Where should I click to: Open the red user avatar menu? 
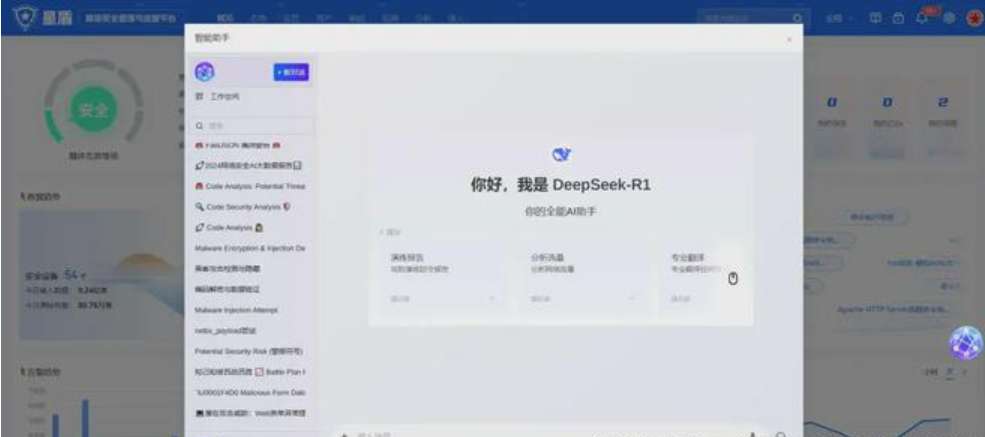(974, 18)
